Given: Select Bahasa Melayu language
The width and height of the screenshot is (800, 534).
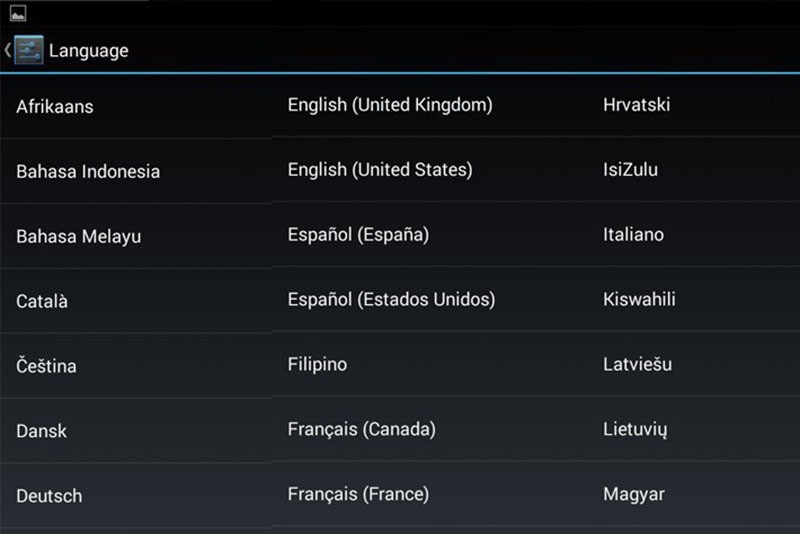Looking at the screenshot, I should (78, 236).
